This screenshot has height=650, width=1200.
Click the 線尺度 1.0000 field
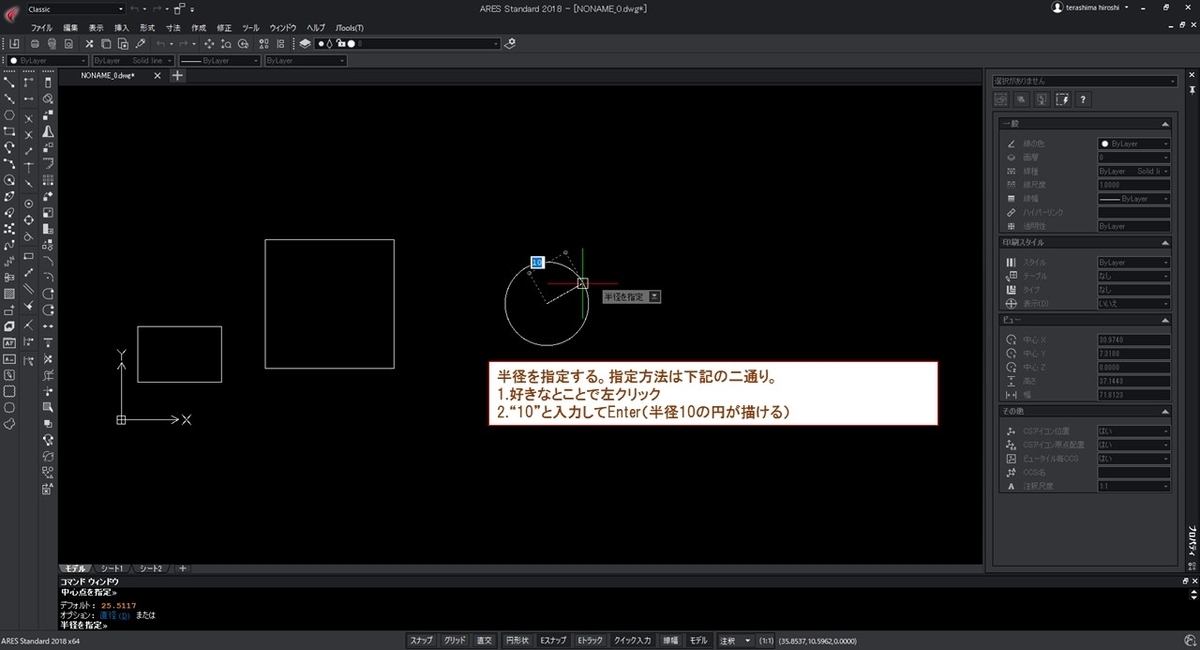pyautogui.click(x=1134, y=185)
